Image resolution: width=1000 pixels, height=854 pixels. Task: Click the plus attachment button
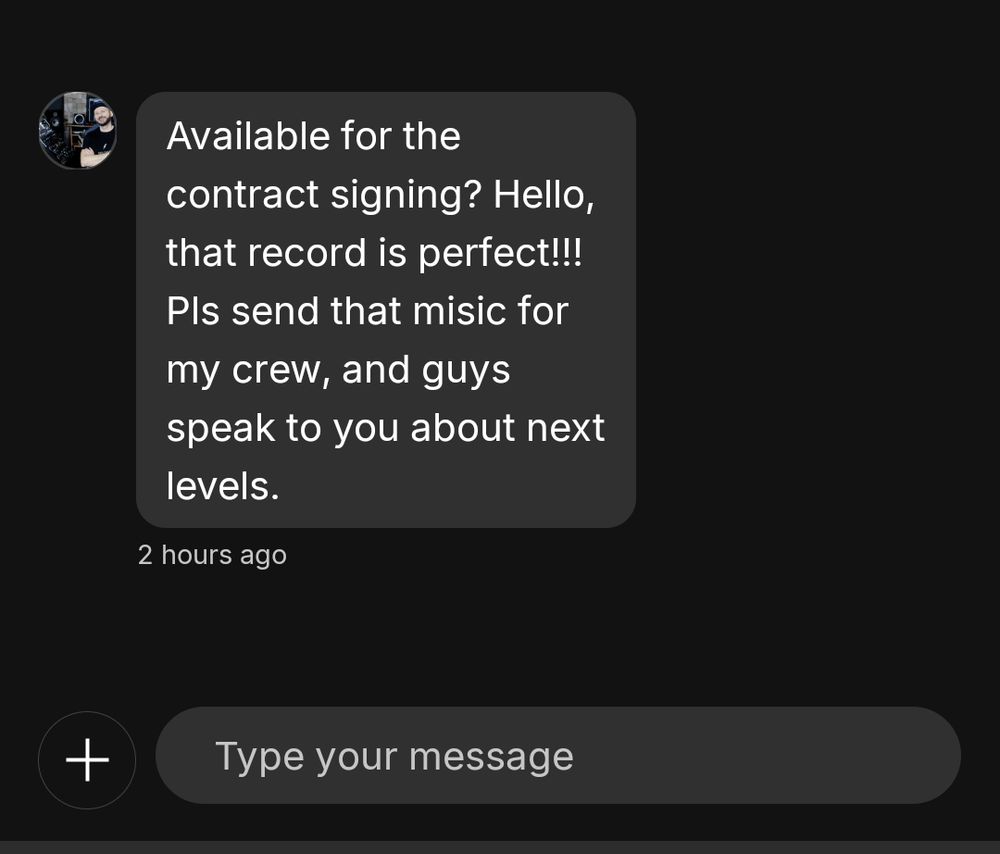87,760
